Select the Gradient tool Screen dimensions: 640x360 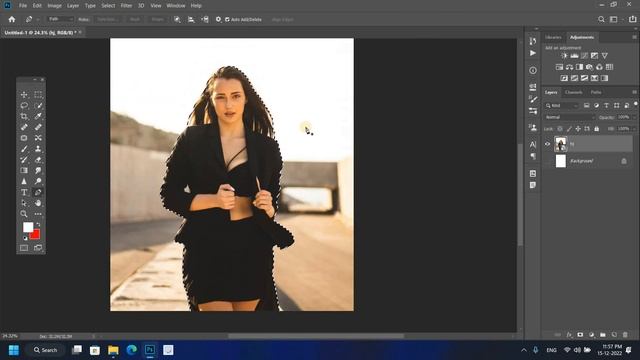[24, 171]
